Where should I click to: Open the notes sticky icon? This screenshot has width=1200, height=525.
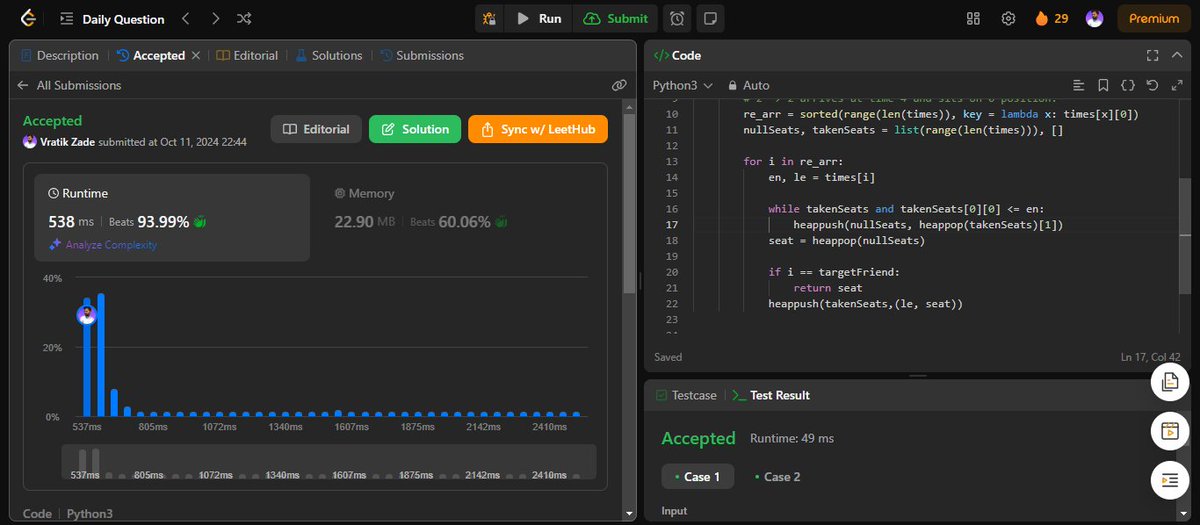coord(710,18)
